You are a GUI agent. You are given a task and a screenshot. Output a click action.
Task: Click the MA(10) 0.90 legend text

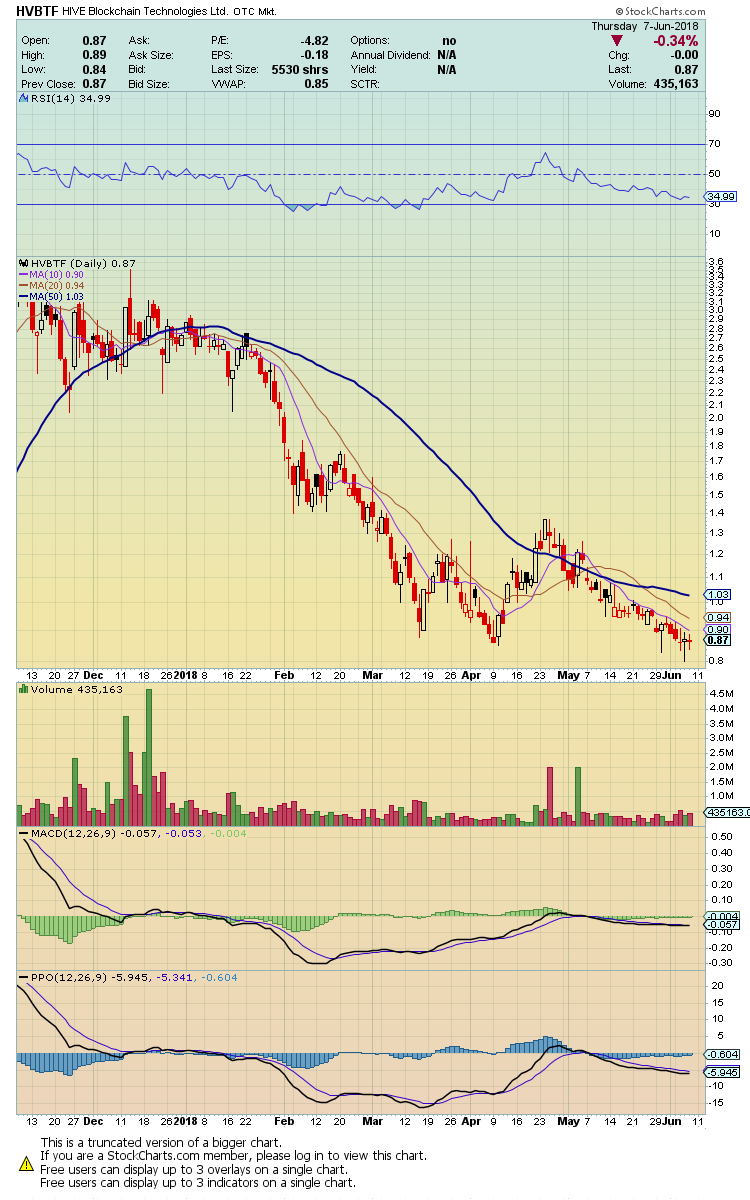(x=55, y=274)
